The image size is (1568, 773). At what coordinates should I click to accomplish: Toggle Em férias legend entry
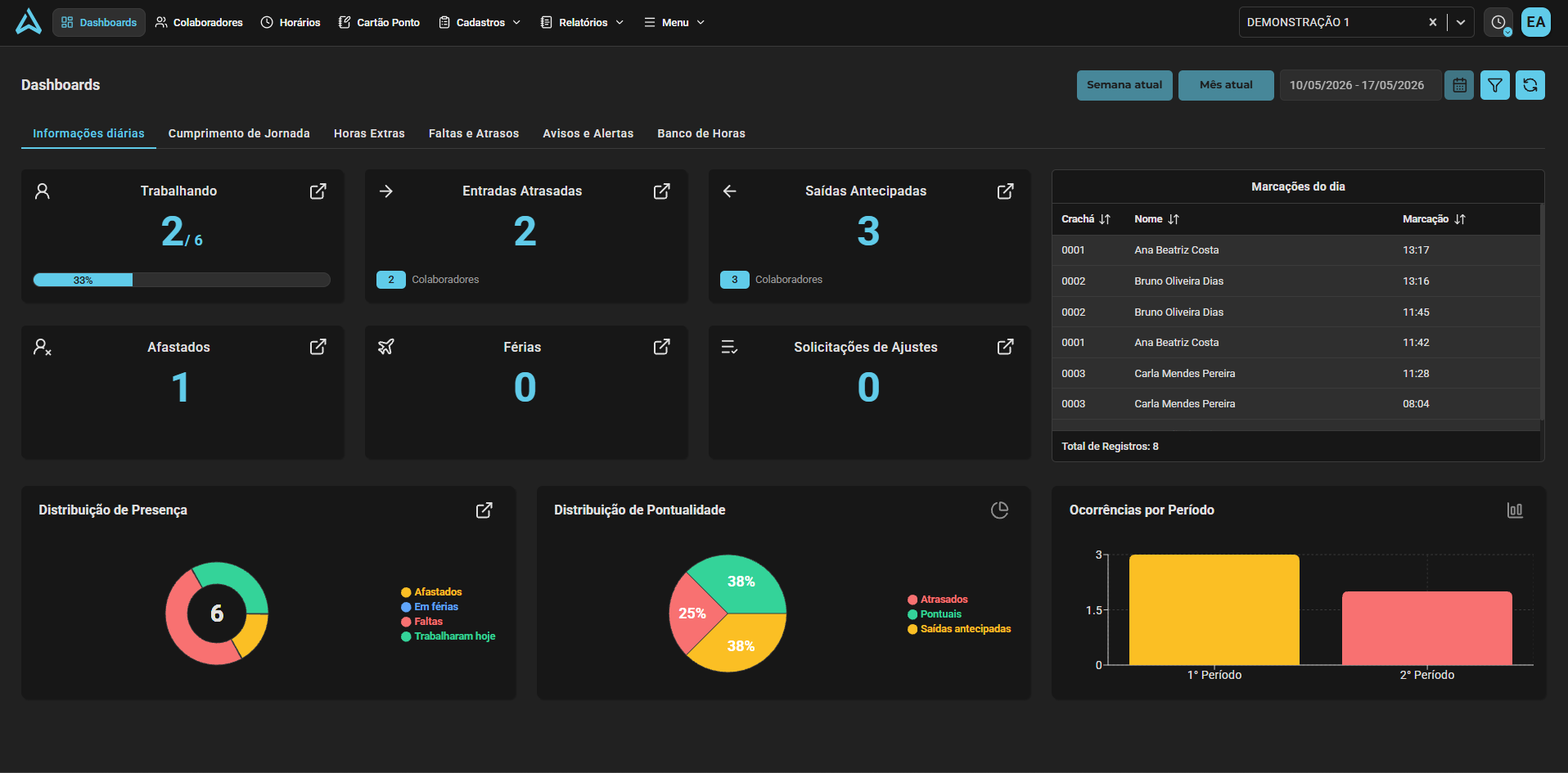[430, 607]
